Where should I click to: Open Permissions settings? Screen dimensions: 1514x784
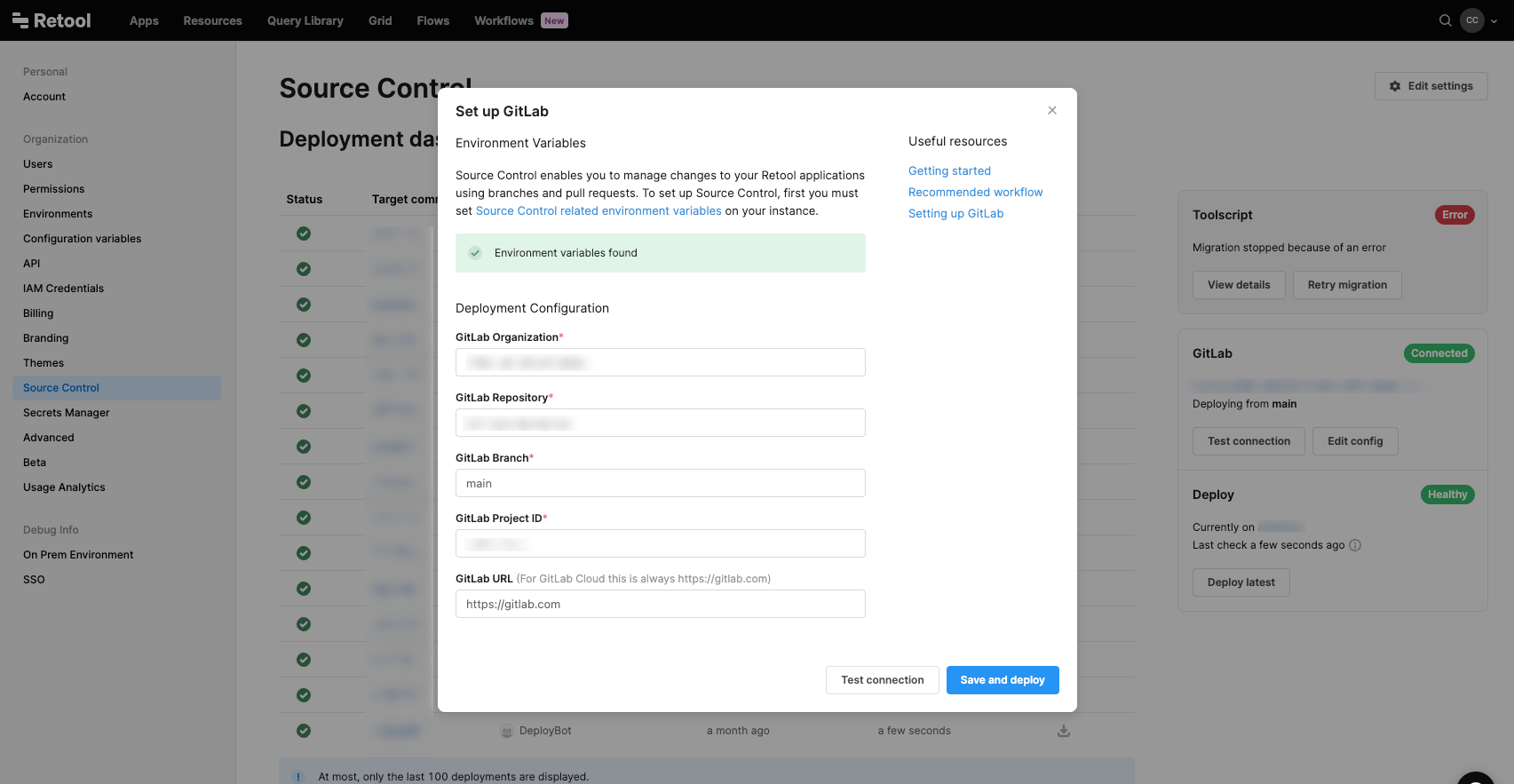(x=54, y=189)
